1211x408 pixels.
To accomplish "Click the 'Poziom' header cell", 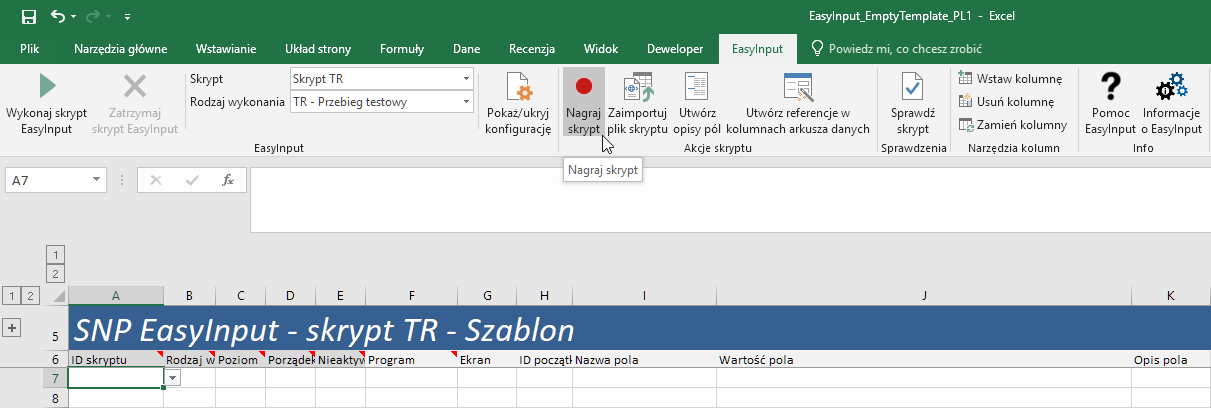I will click(241, 359).
